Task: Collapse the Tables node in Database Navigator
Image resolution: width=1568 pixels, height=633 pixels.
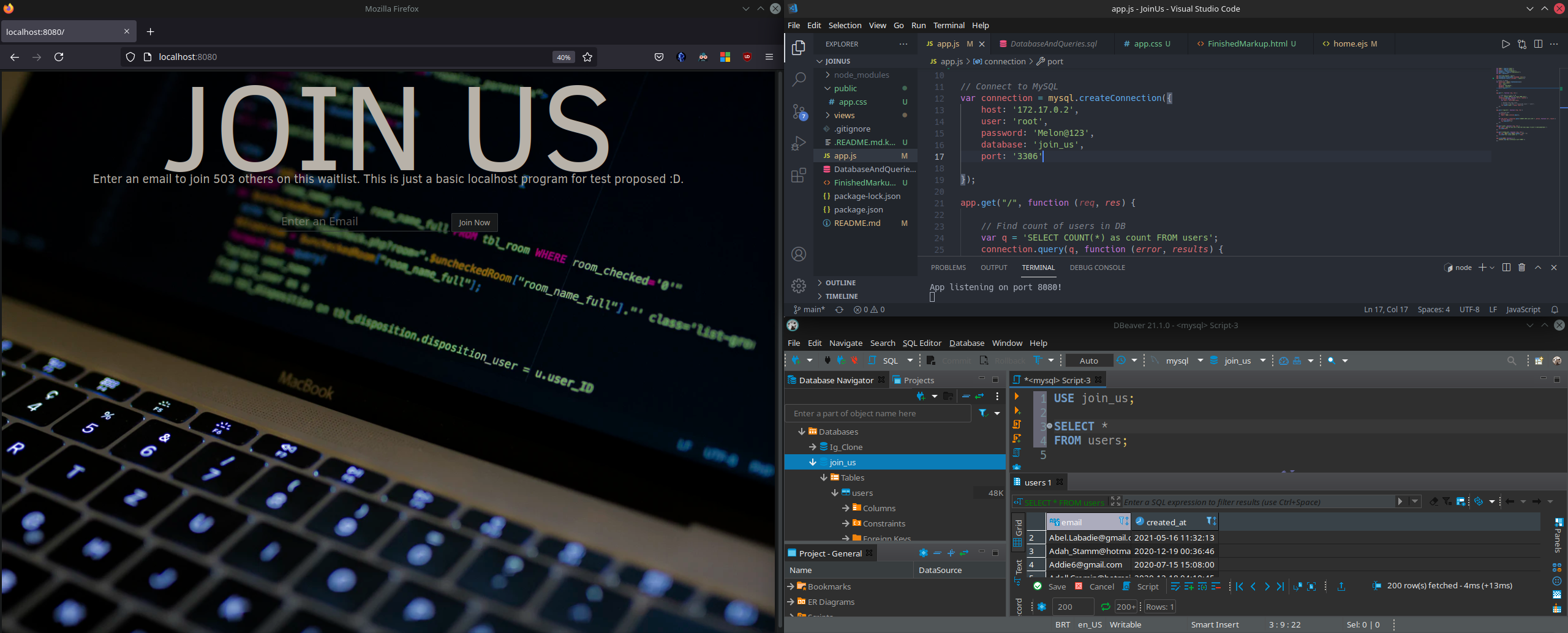Action: (x=824, y=478)
